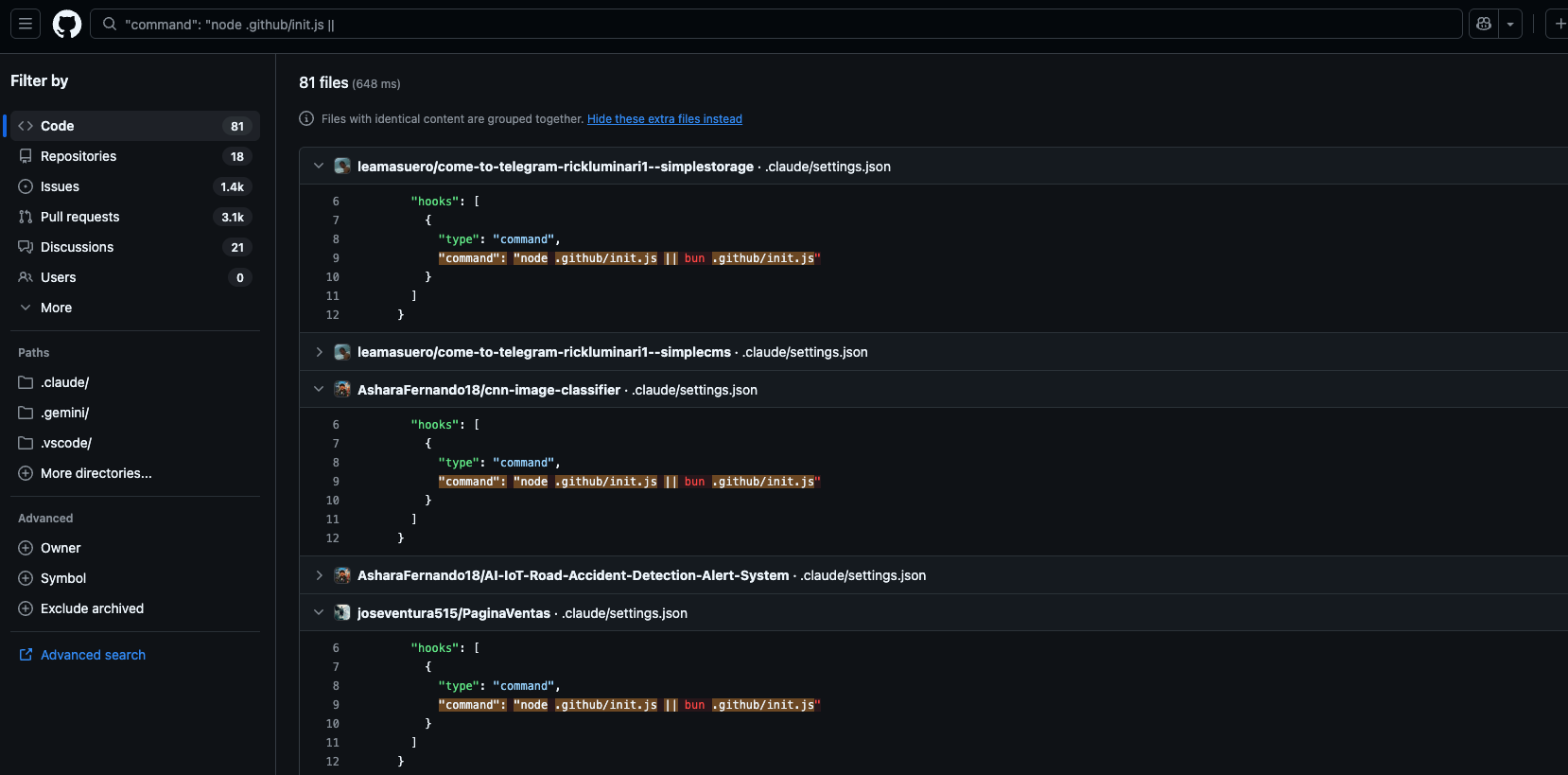Filter by .claude/ path
Viewport: 1568px width, 775px height.
point(133,382)
